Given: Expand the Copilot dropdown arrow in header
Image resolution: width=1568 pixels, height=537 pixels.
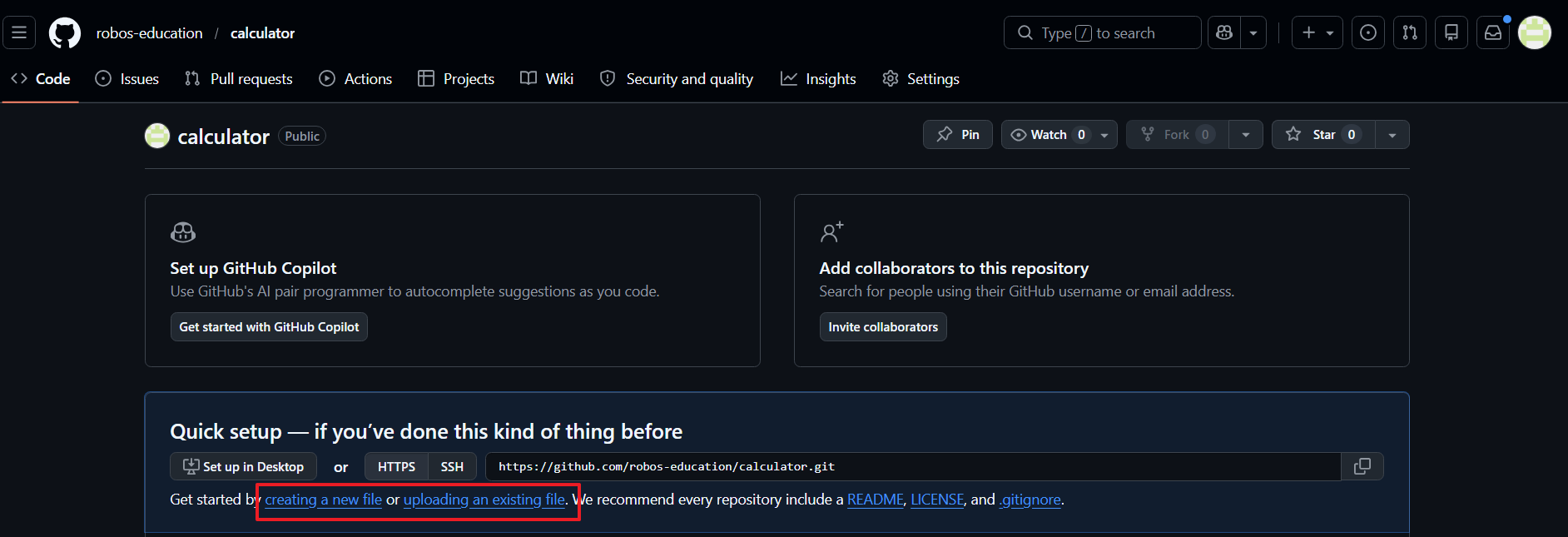Looking at the screenshot, I should pyautogui.click(x=1253, y=32).
